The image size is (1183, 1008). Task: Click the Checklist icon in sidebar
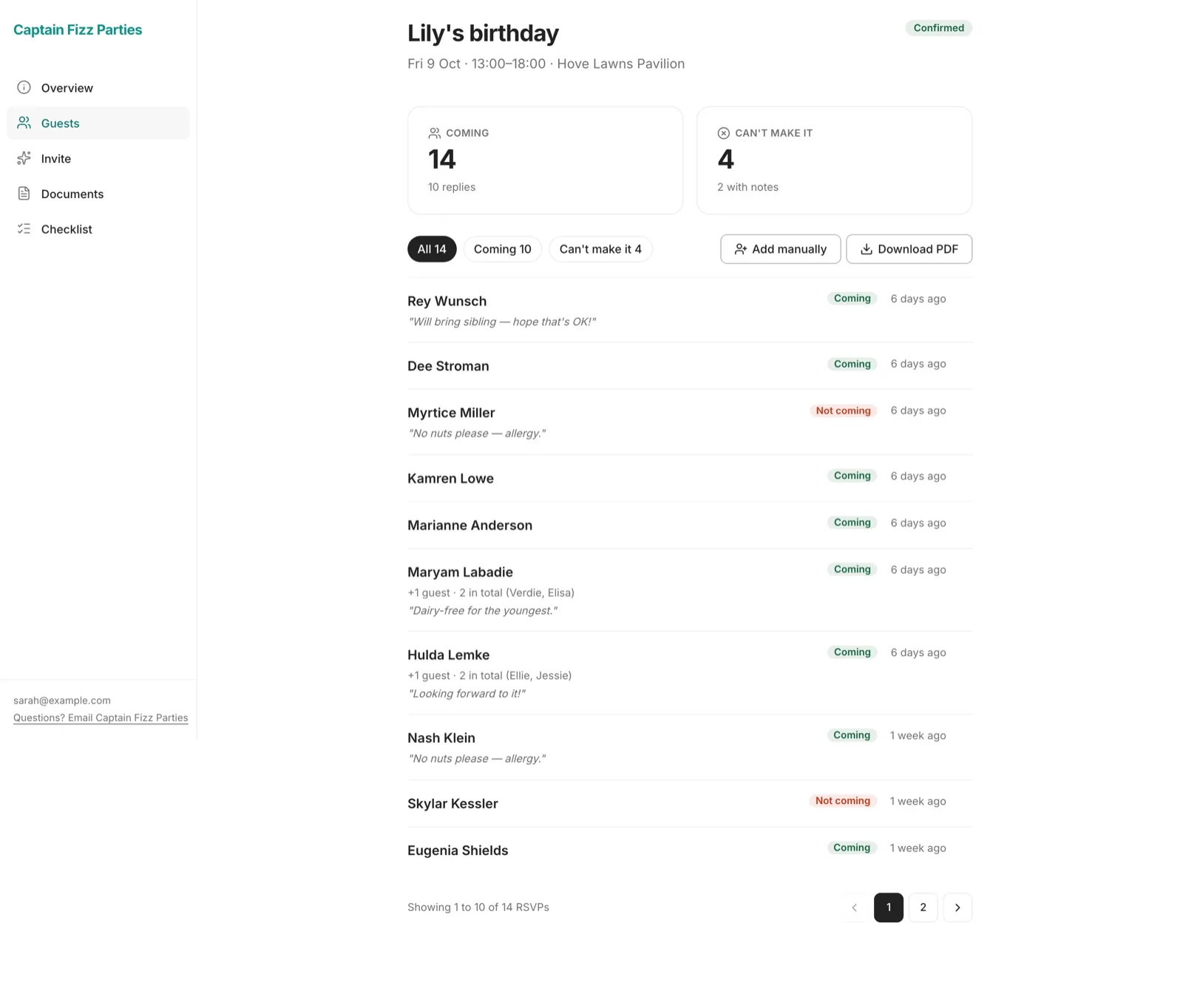[x=24, y=229]
